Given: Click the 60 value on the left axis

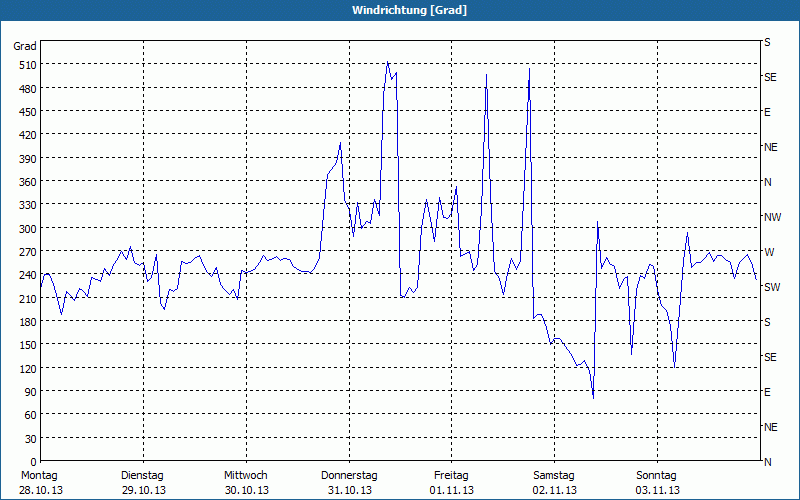Looking at the screenshot, I should [31, 415].
